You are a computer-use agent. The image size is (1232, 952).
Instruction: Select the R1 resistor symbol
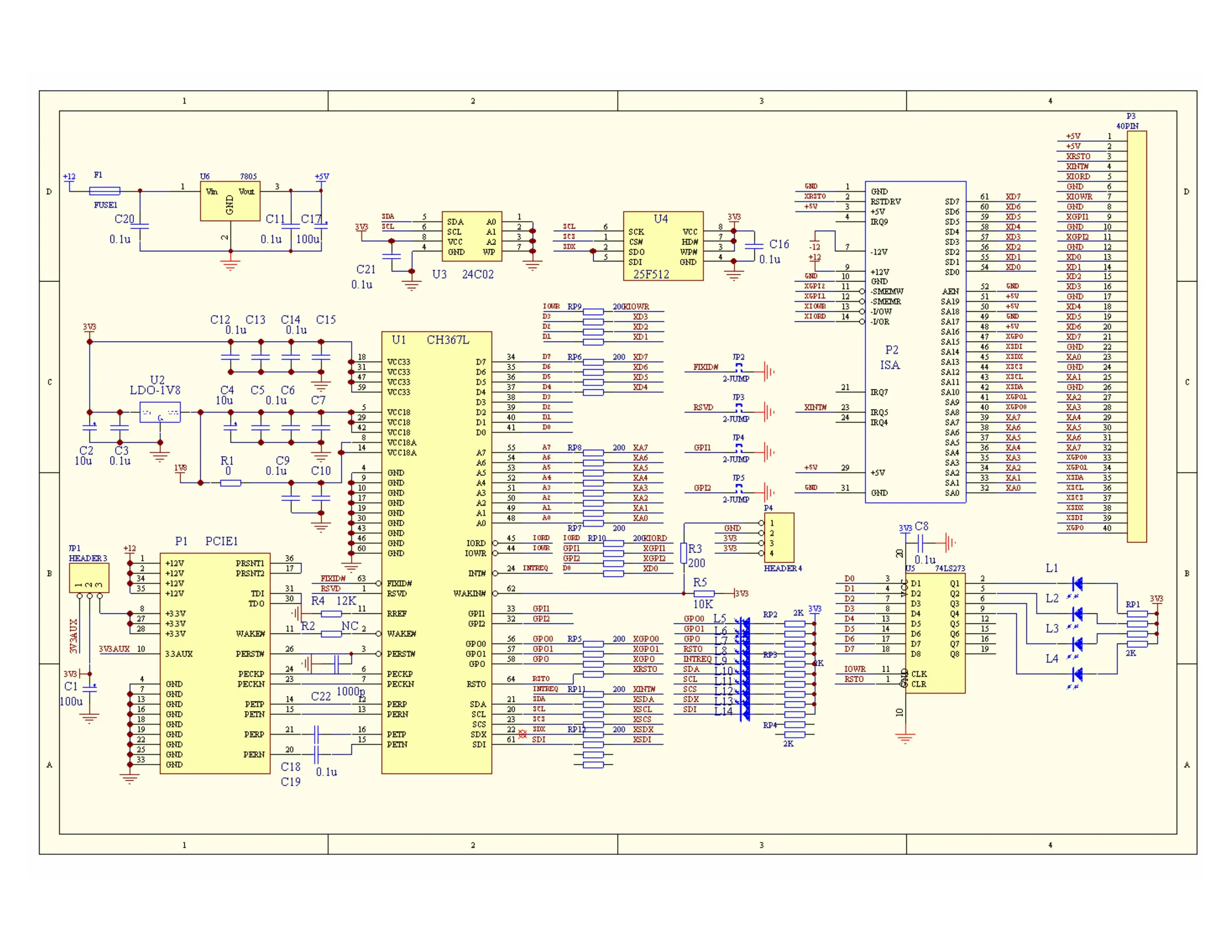tap(230, 483)
